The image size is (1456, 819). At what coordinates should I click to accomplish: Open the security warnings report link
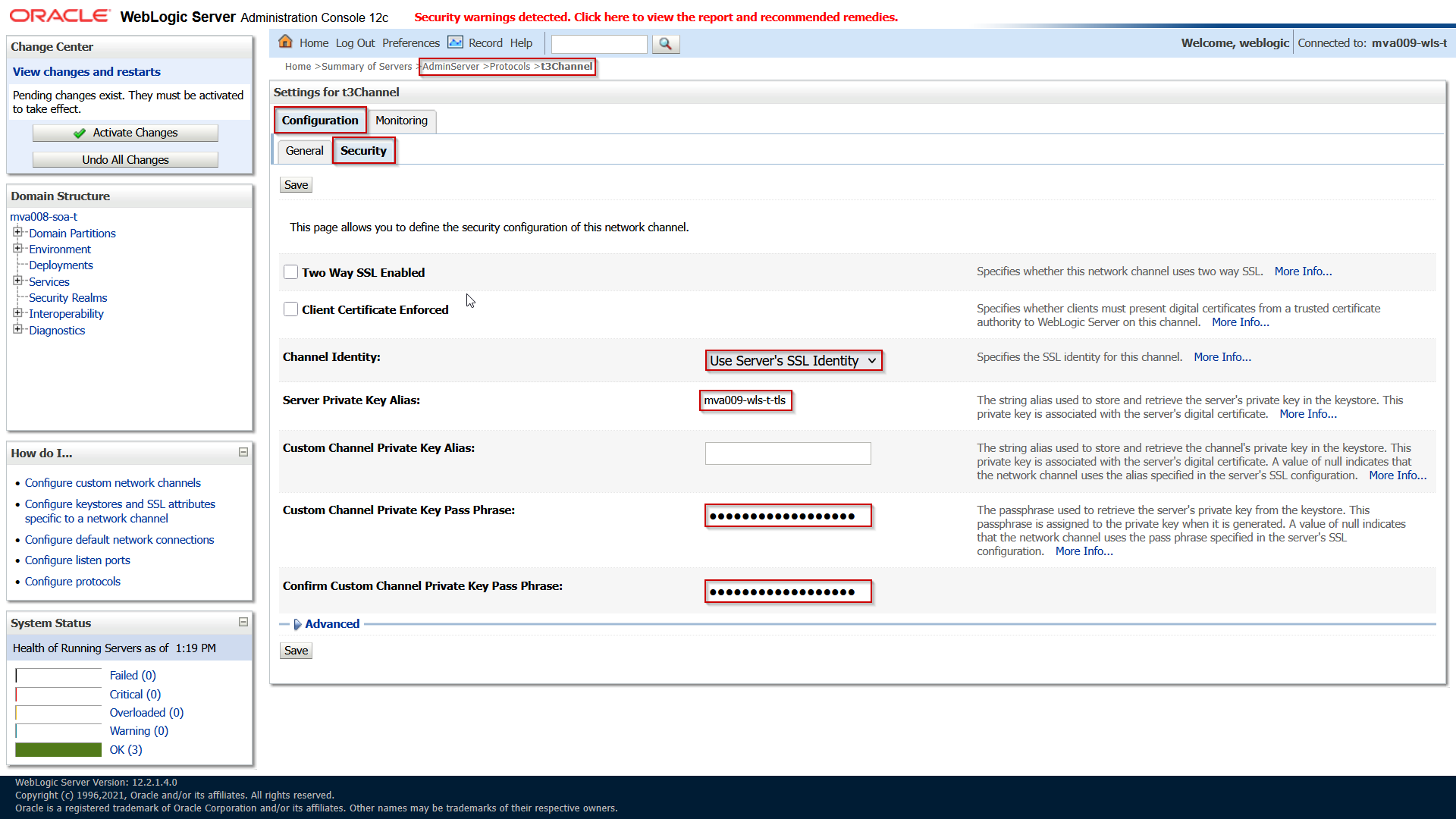[655, 17]
